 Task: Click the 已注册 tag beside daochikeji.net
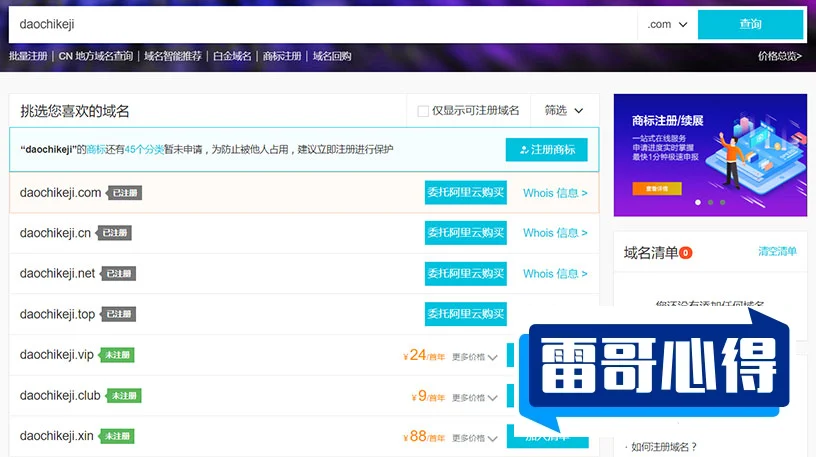click(x=118, y=274)
